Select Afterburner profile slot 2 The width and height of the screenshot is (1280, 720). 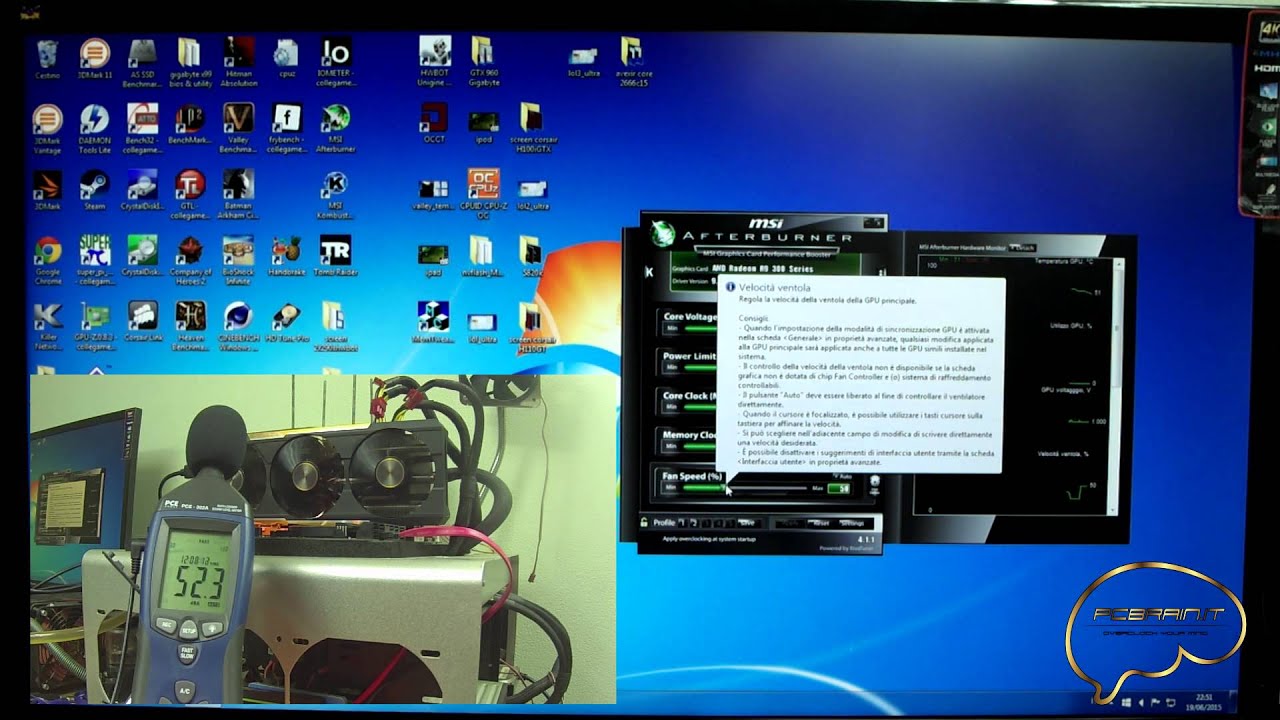[694, 523]
